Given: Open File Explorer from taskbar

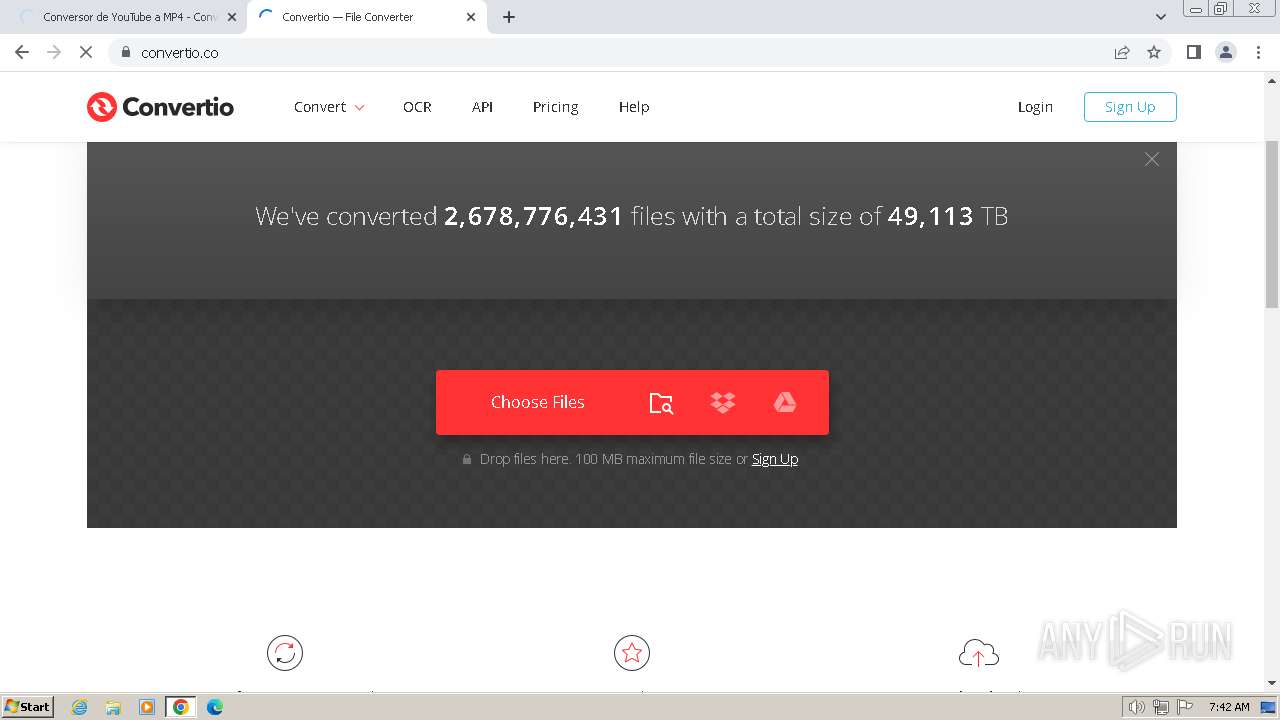Looking at the screenshot, I should (x=113, y=707).
